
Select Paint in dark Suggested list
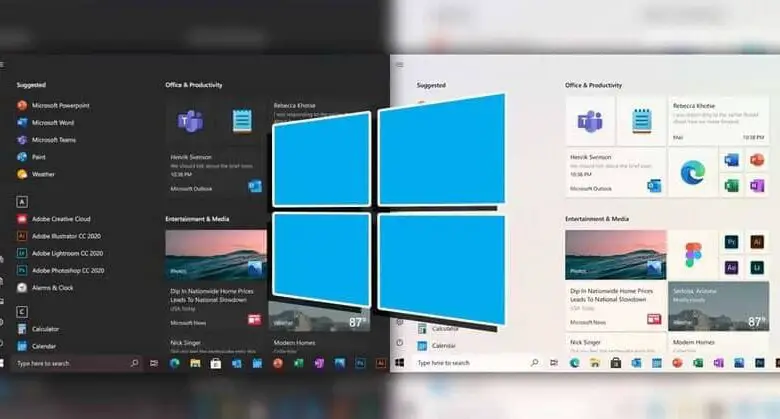pyautogui.click(x=31, y=157)
